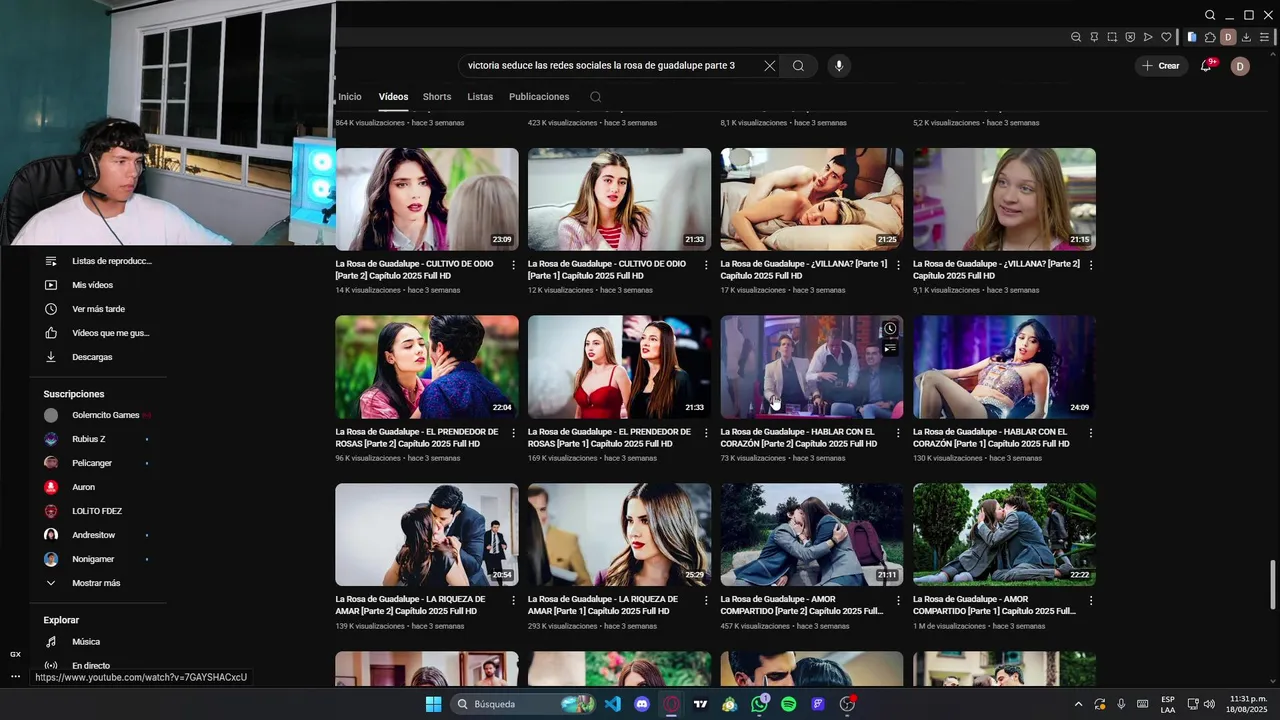Select the Vídeos channel tab

[393, 97]
